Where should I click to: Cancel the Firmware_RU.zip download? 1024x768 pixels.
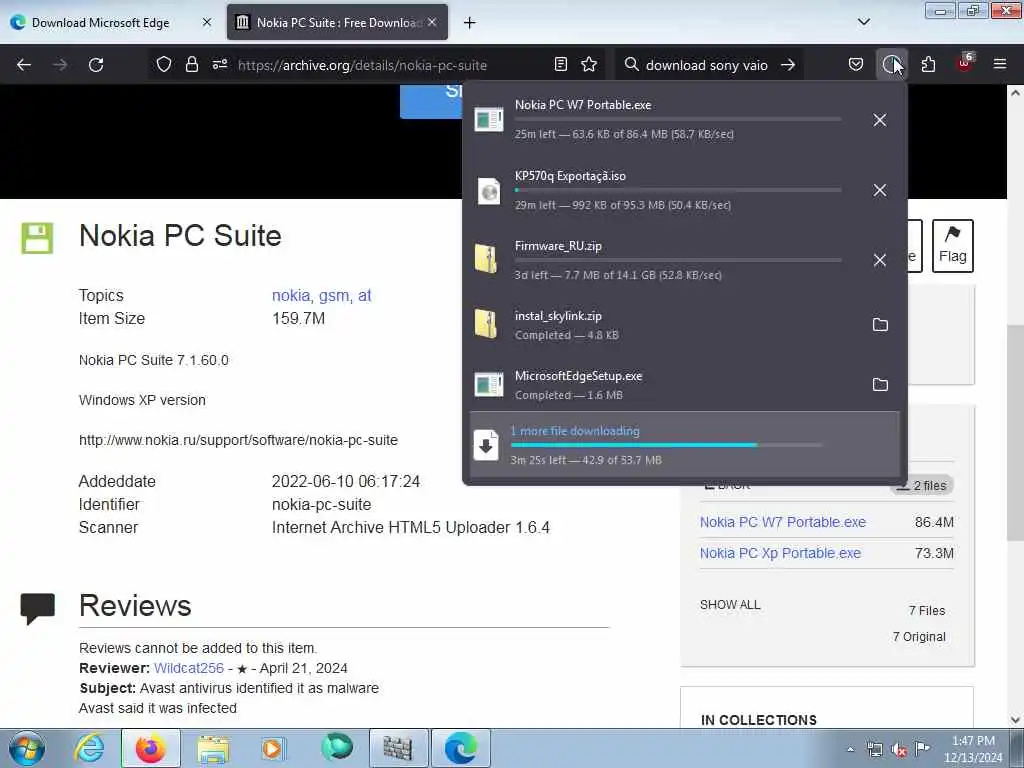click(x=880, y=260)
